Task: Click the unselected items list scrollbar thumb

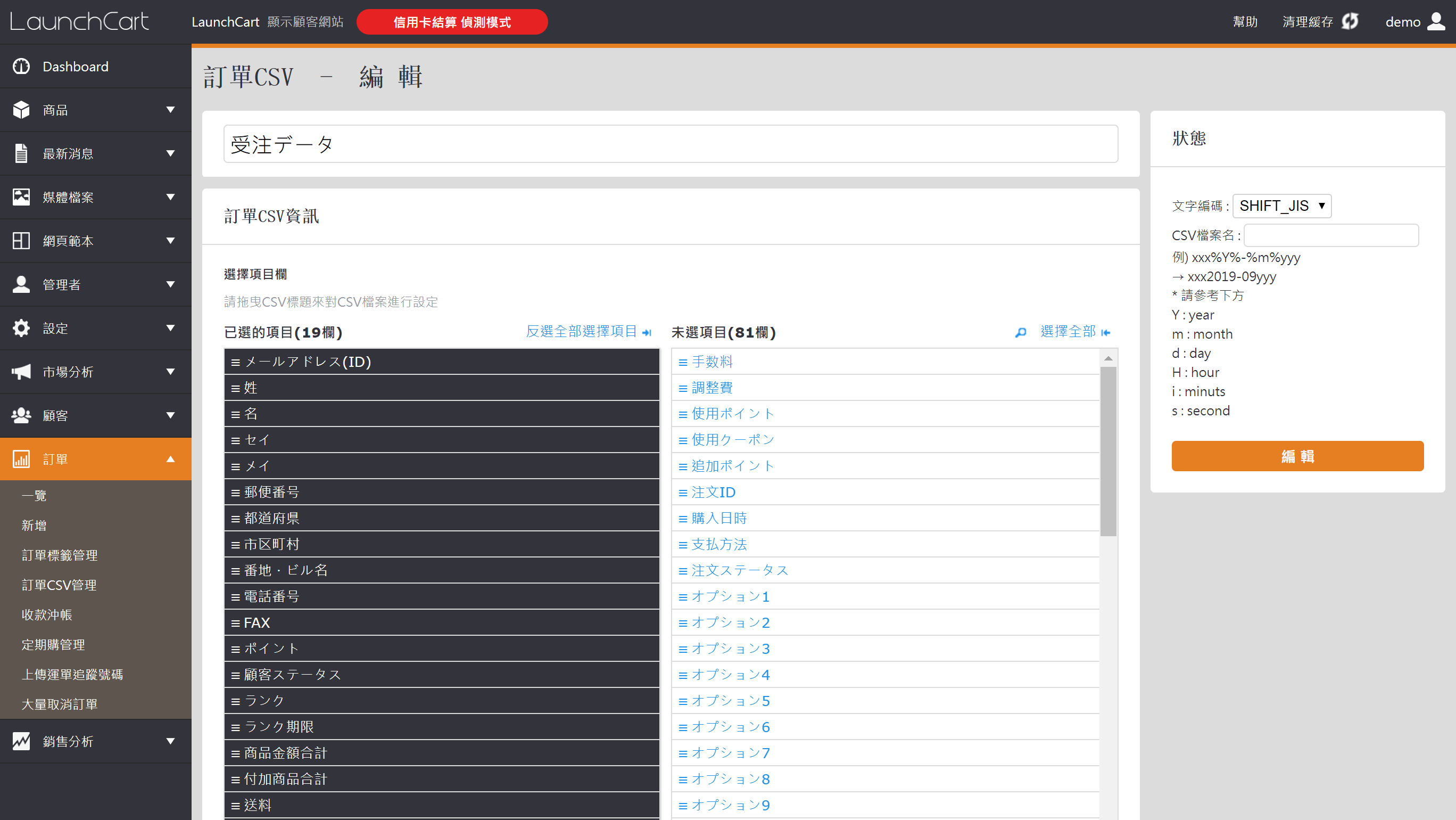Action: point(1108,452)
